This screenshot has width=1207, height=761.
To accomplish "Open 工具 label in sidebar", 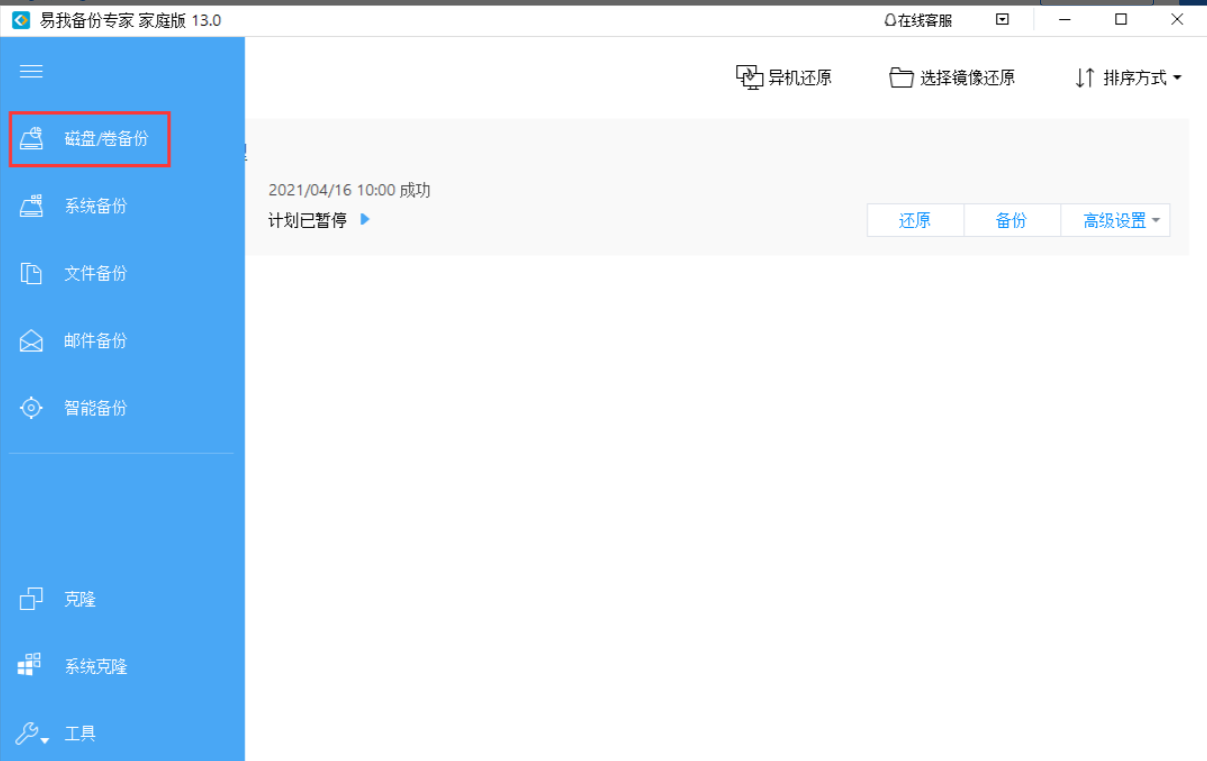I will click(x=80, y=734).
